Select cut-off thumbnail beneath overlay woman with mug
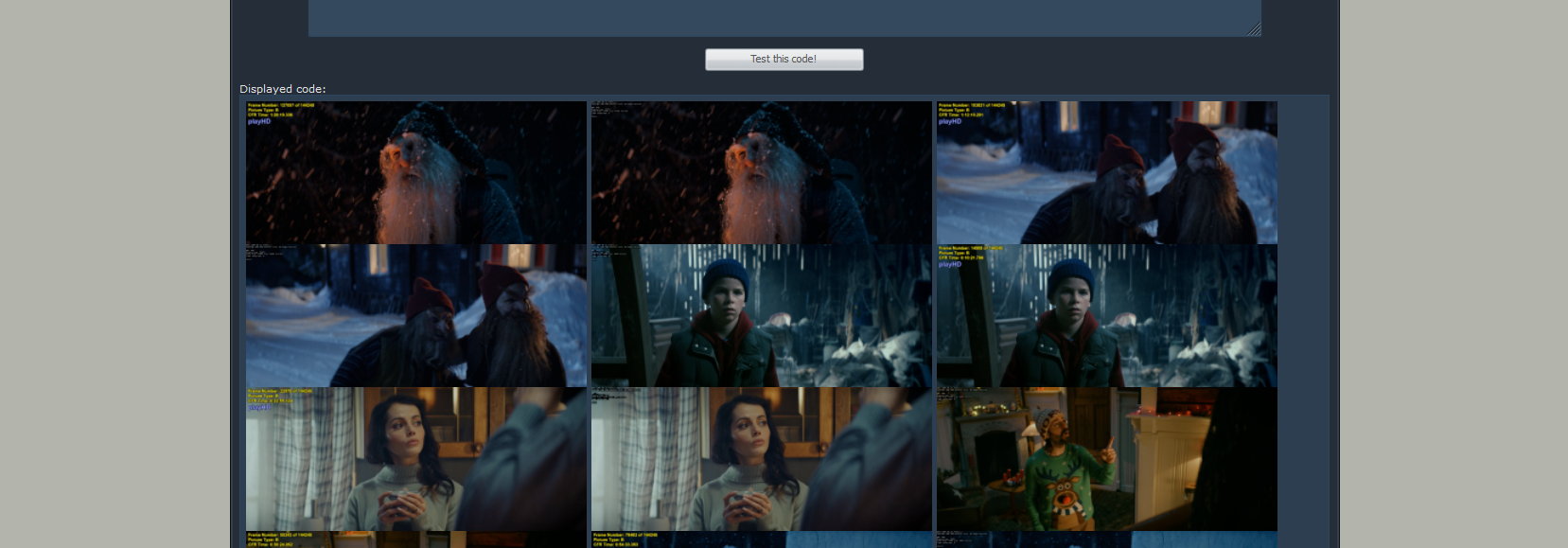 tap(415, 539)
